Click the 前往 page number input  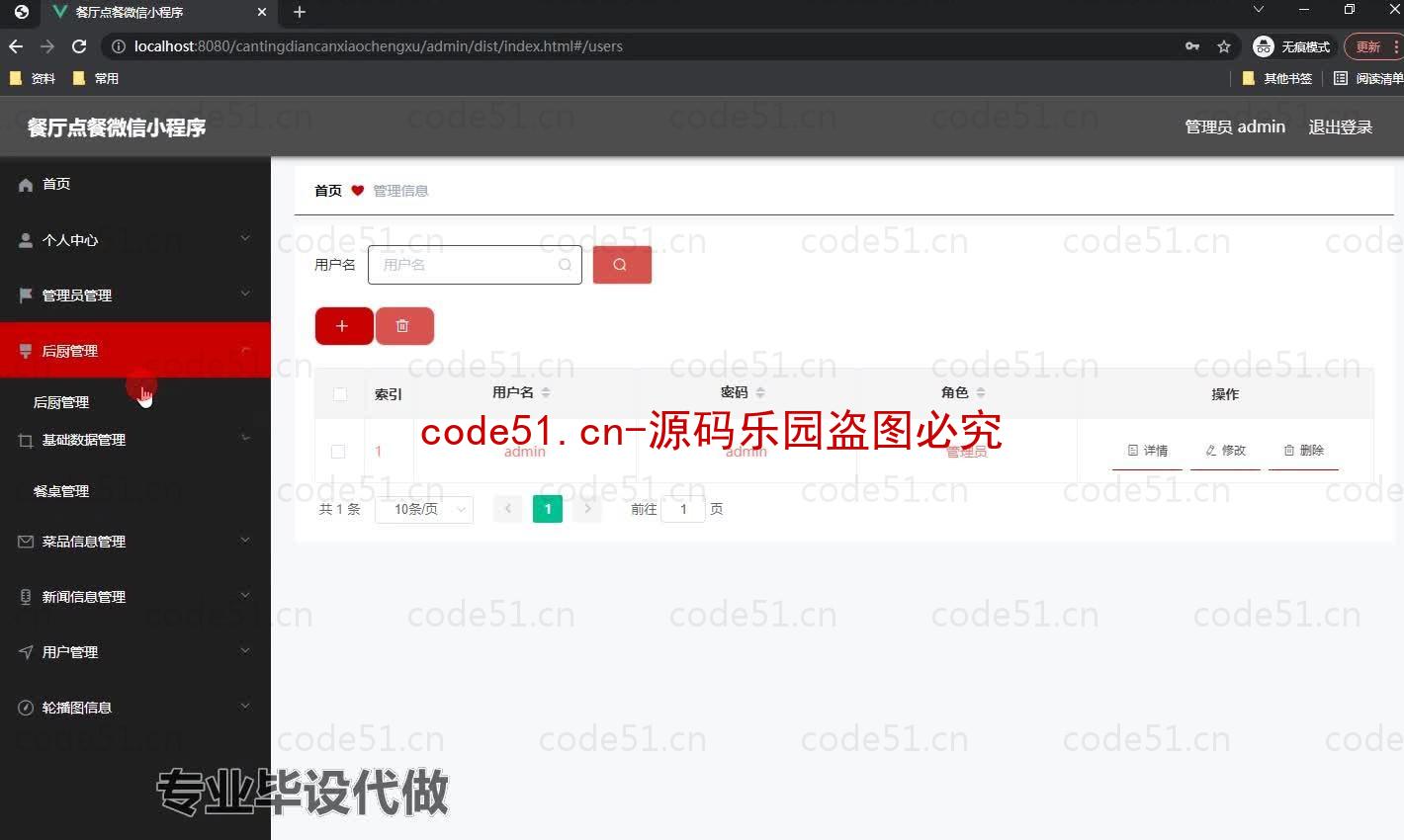[682, 509]
